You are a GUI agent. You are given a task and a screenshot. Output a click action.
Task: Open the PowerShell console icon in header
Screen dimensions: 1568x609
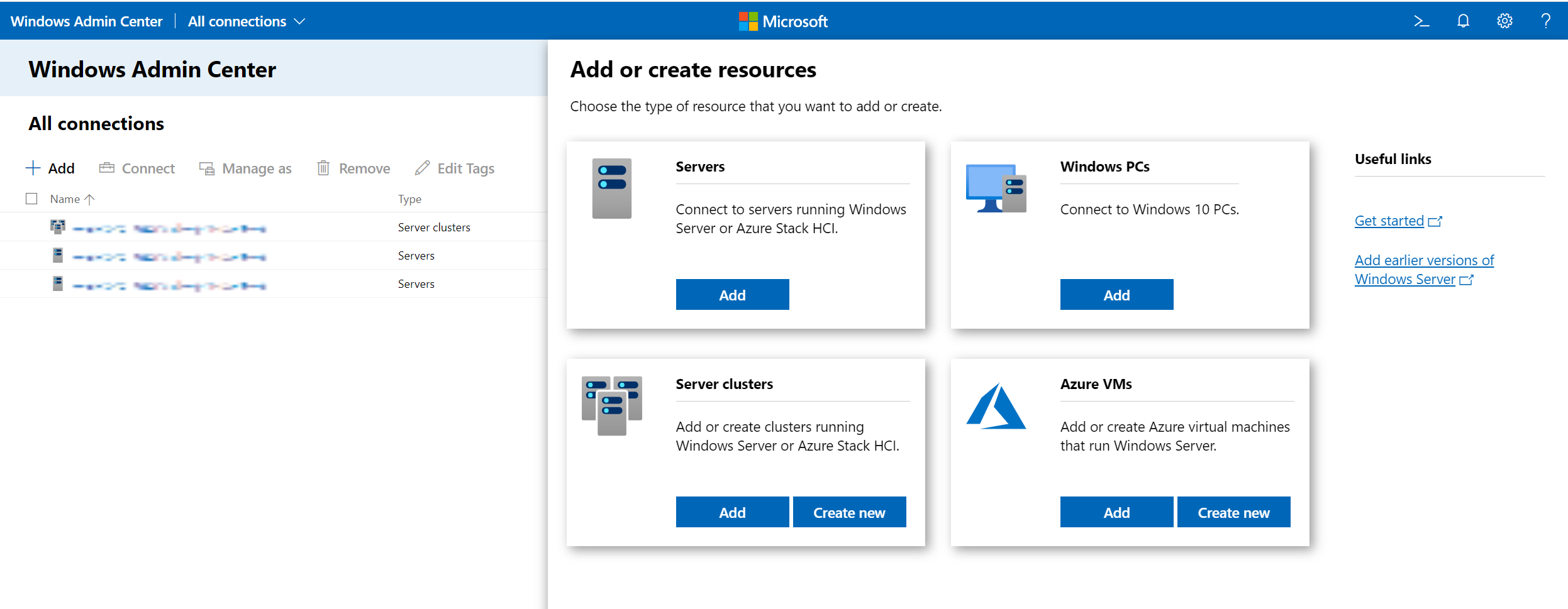point(1421,21)
